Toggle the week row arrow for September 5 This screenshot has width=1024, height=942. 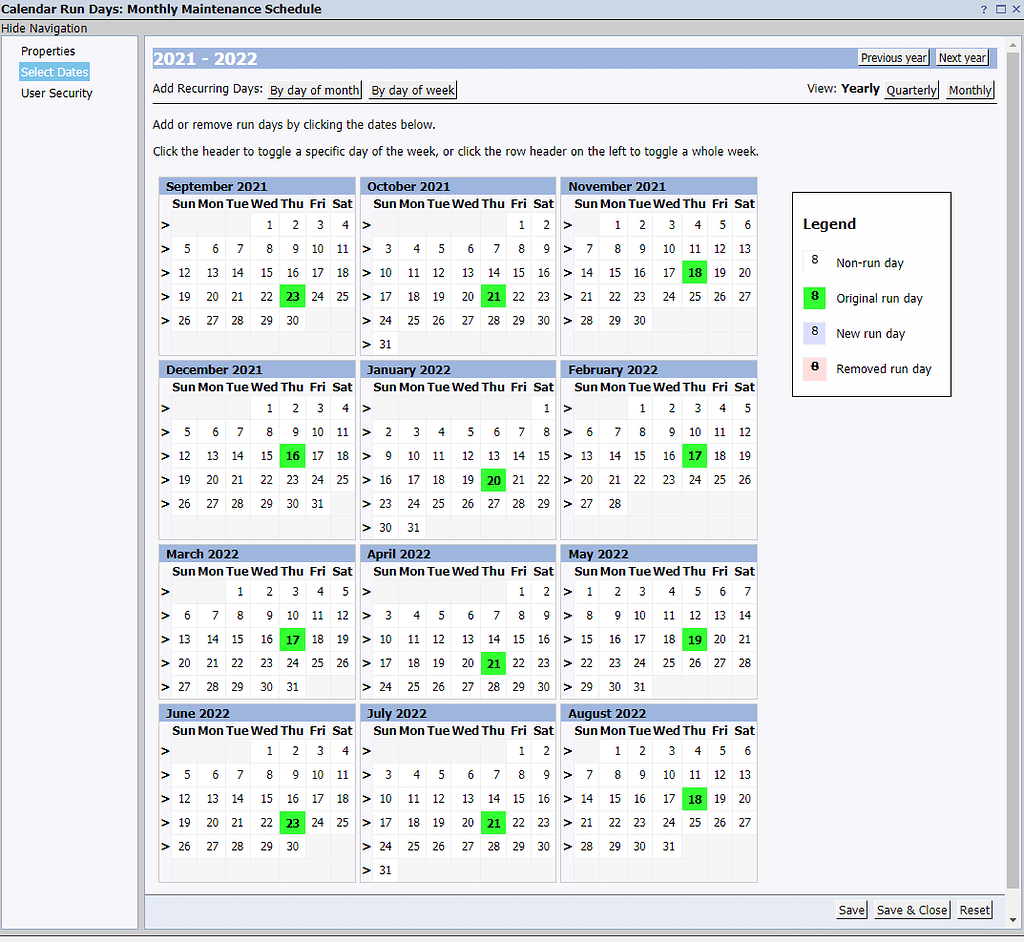165,249
